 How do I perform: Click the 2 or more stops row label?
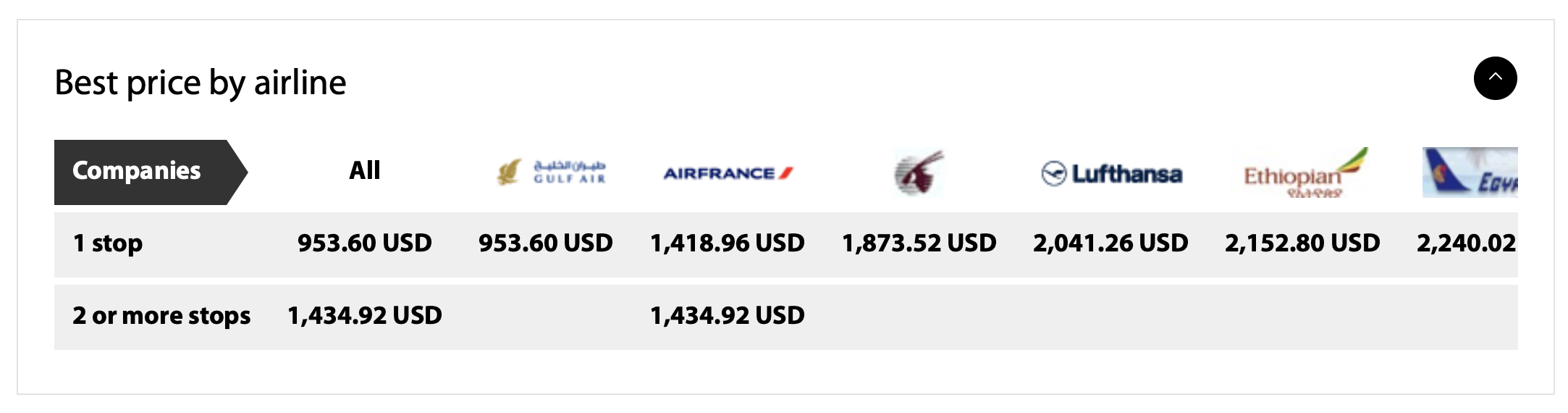[x=161, y=316]
